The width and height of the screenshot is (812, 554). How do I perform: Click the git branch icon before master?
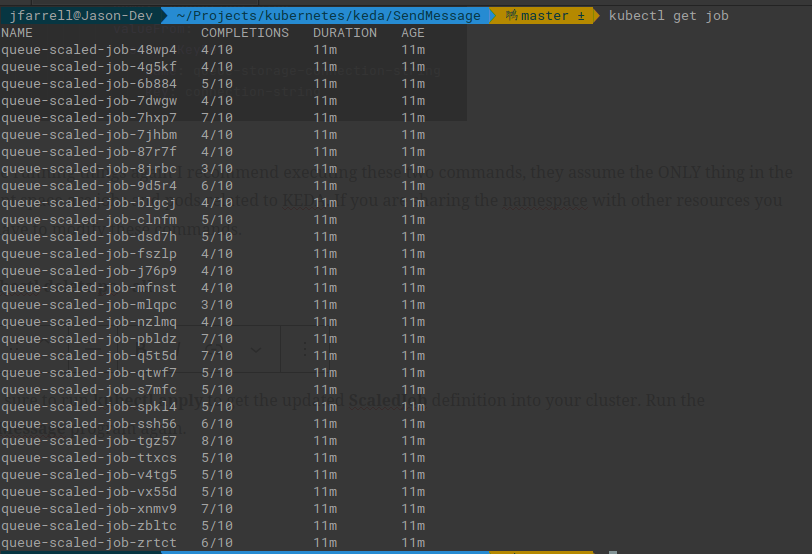coord(512,16)
